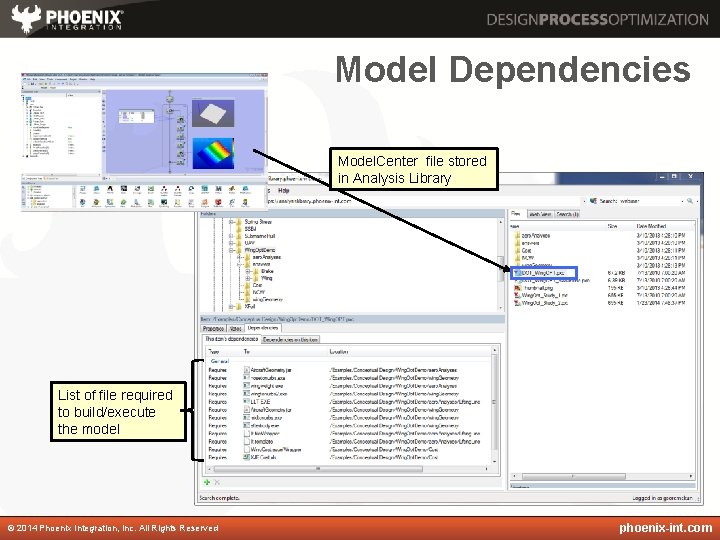Click the search provider icon left of Search field

(x=593, y=201)
